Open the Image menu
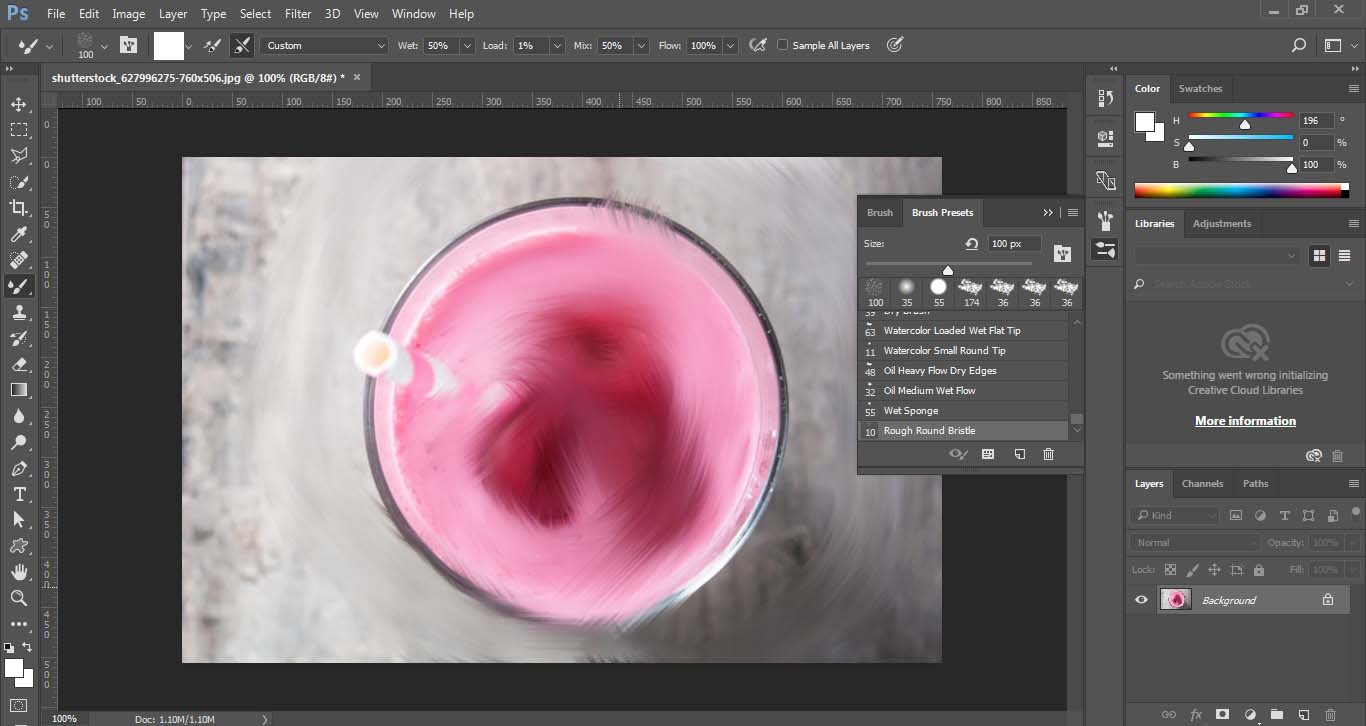 coord(128,14)
